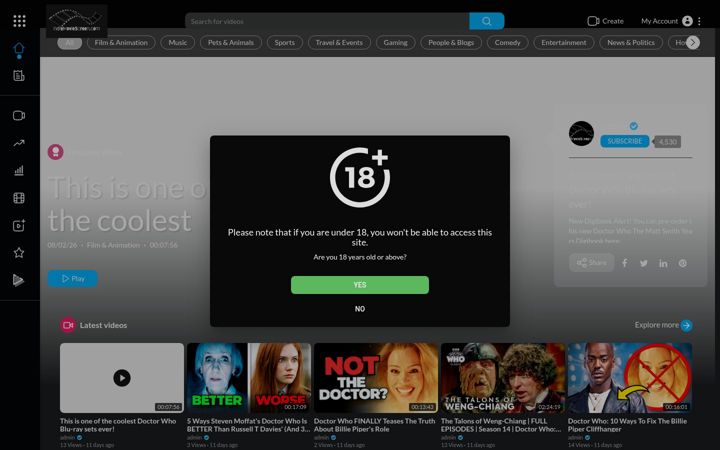Select the Film & Animation category

[x=121, y=43]
